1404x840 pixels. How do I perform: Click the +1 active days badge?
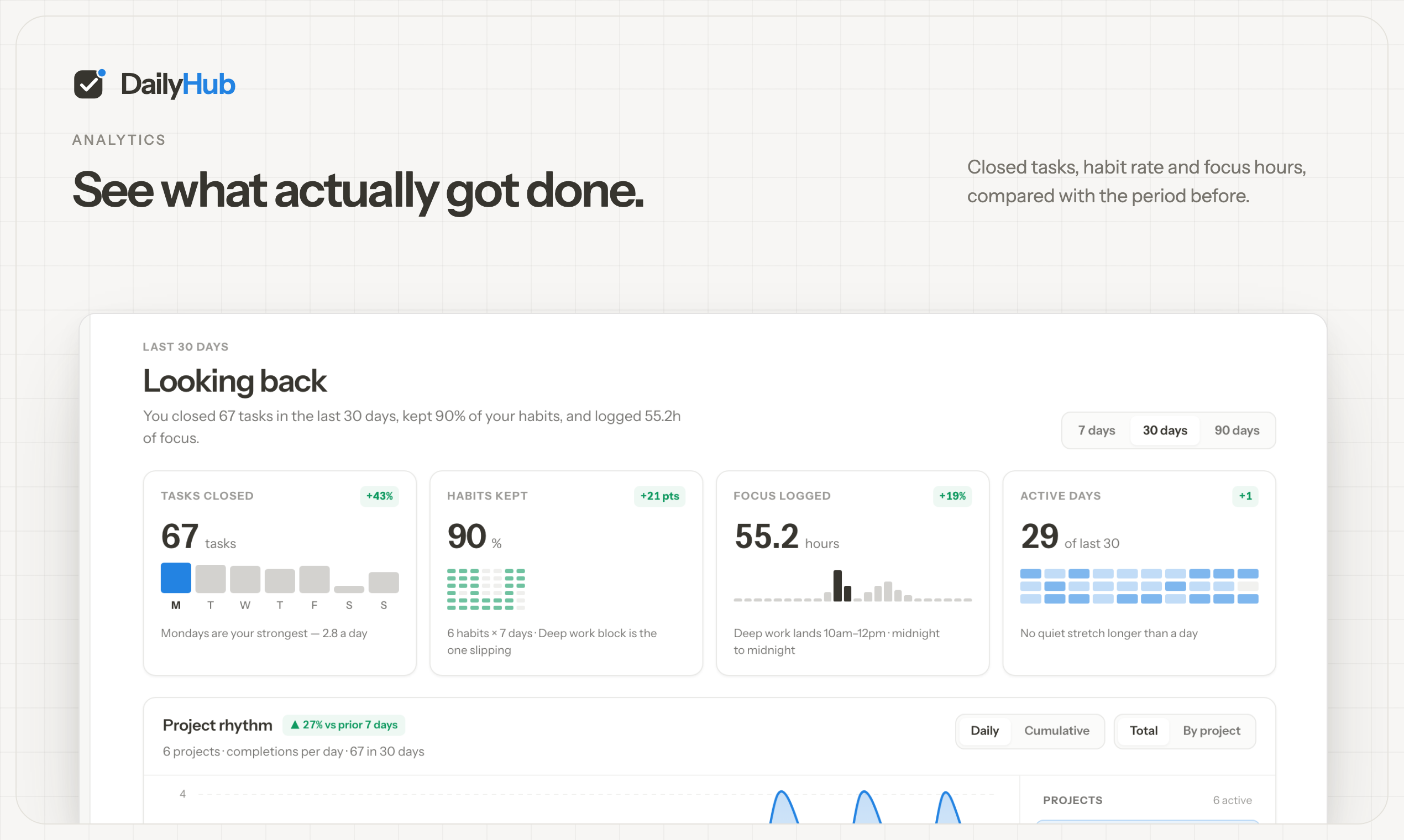1245,496
